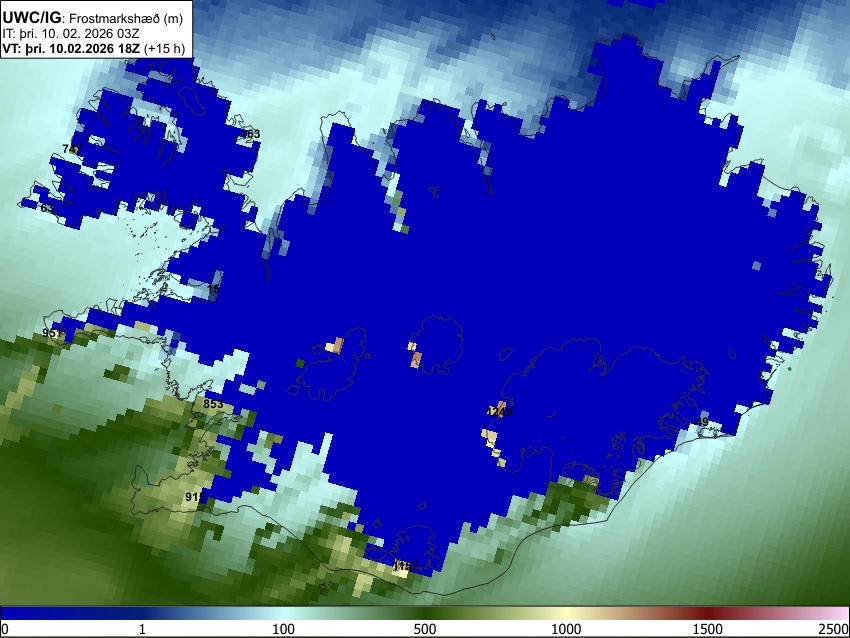Click the station value 747 in the Westfjords

coord(72,149)
